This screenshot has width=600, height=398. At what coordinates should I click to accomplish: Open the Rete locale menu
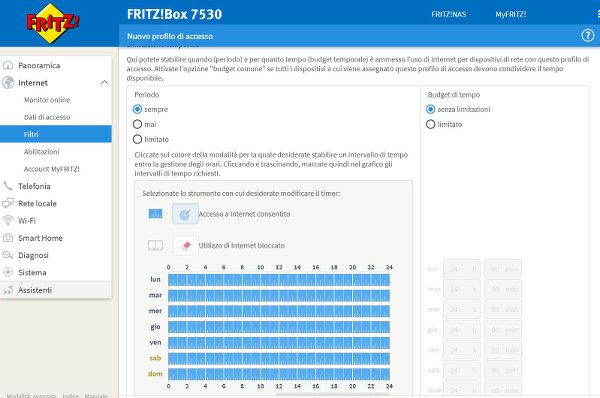[x=56, y=203]
